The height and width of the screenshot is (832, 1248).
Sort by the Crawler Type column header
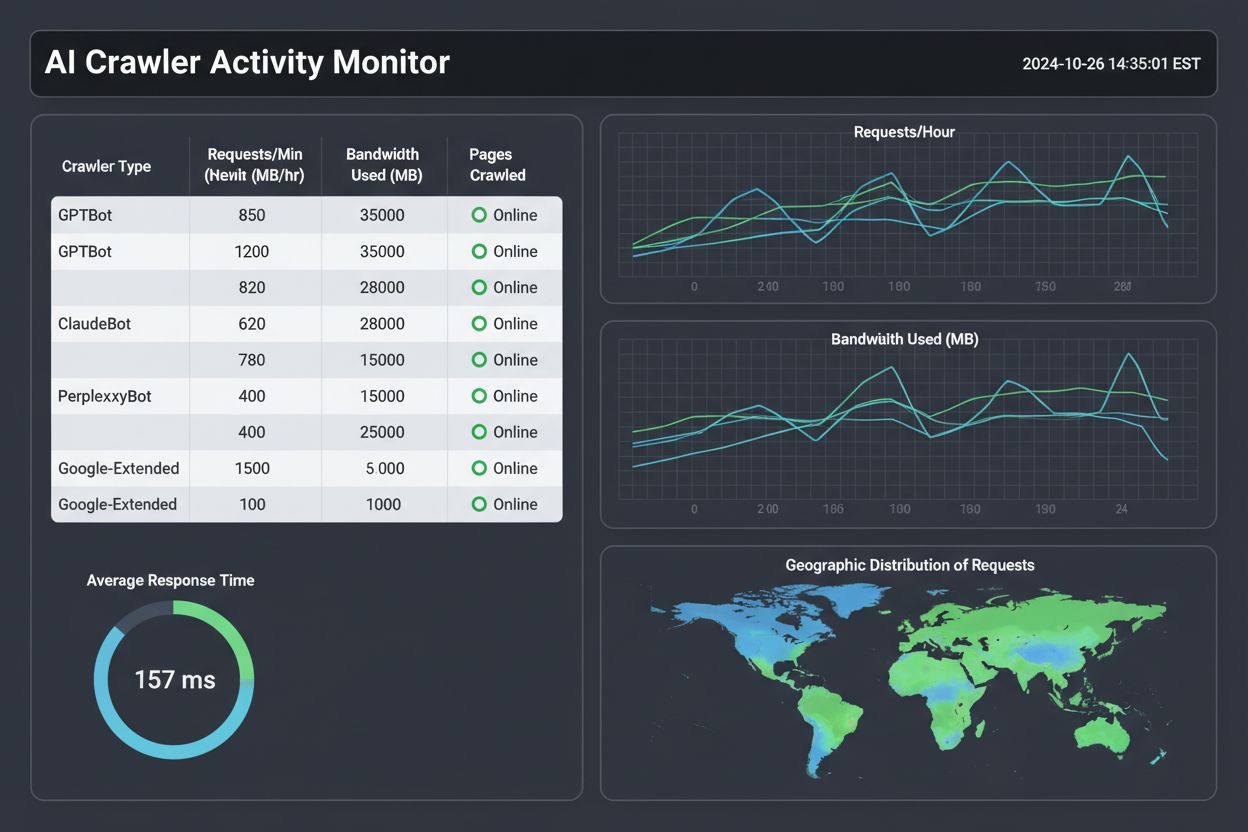pos(107,166)
